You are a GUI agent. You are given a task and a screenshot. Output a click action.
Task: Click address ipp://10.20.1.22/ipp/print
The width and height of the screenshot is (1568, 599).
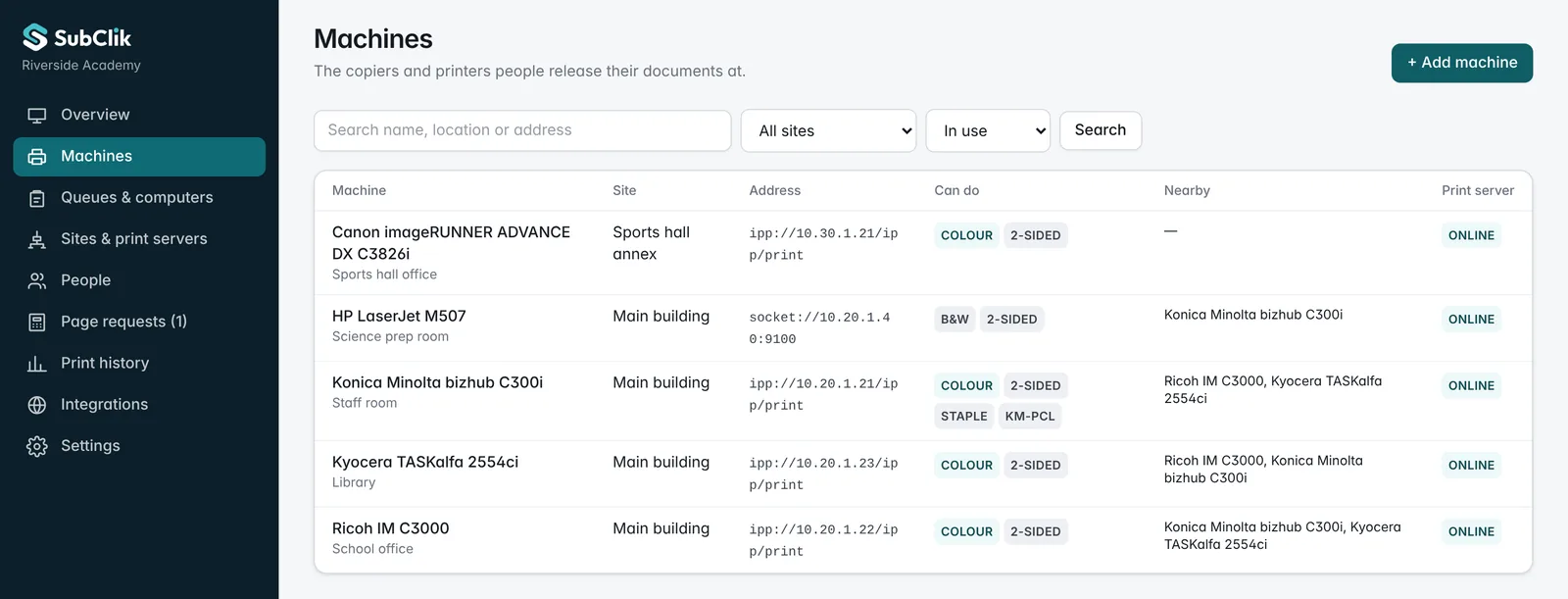coord(823,540)
